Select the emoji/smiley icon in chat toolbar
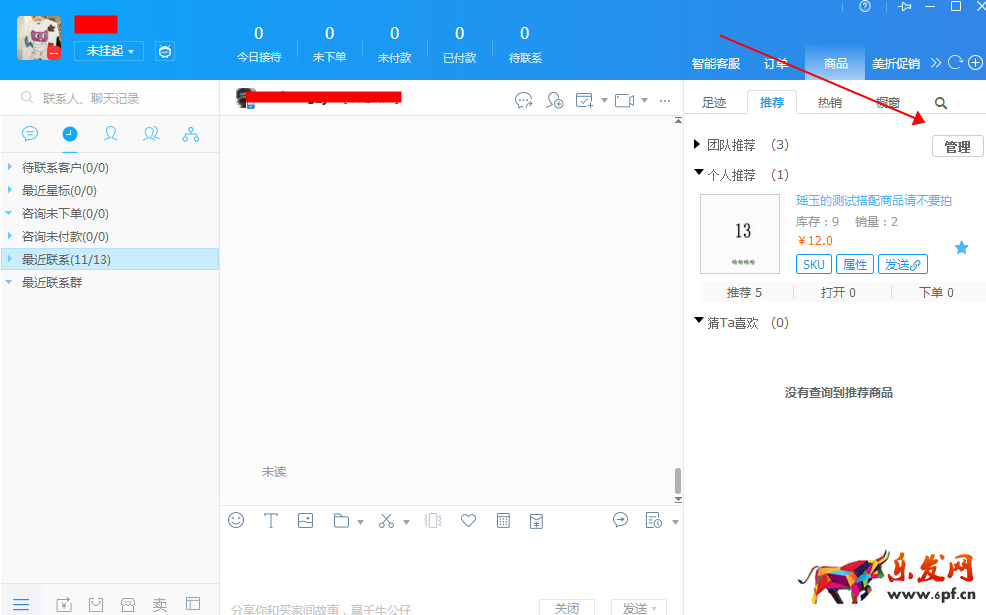The width and height of the screenshot is (986, 615). coord(236,520)
